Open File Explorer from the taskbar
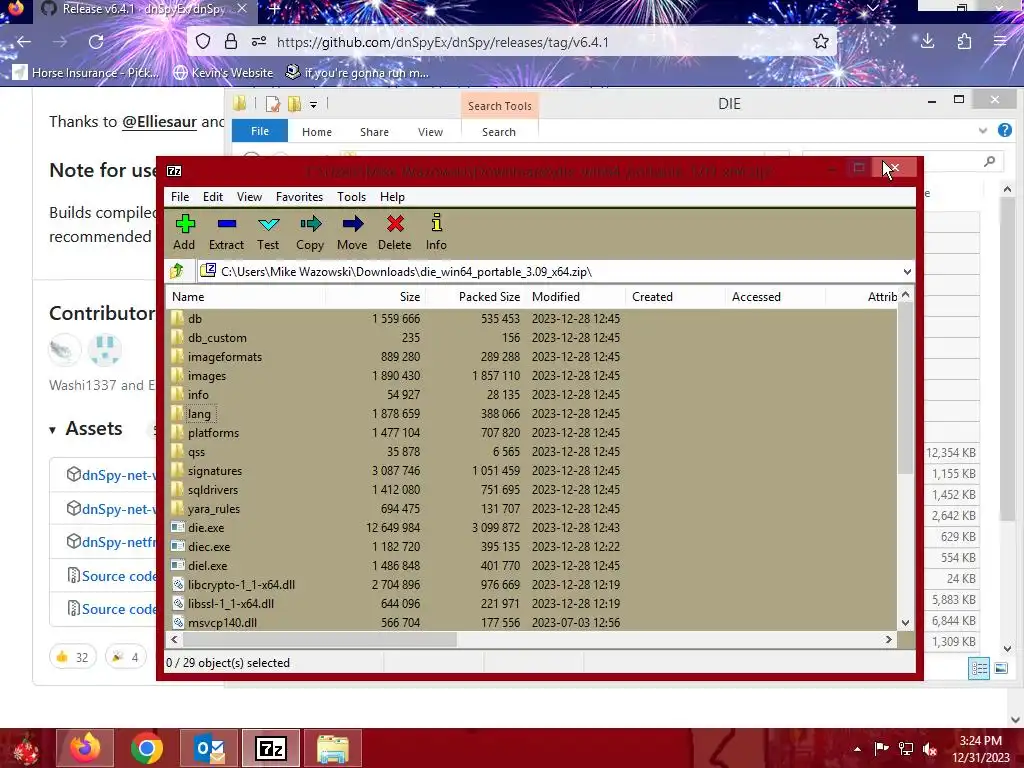Image resolution: width=1024 pixels, height=768 pixels. [x=332, y=748]
